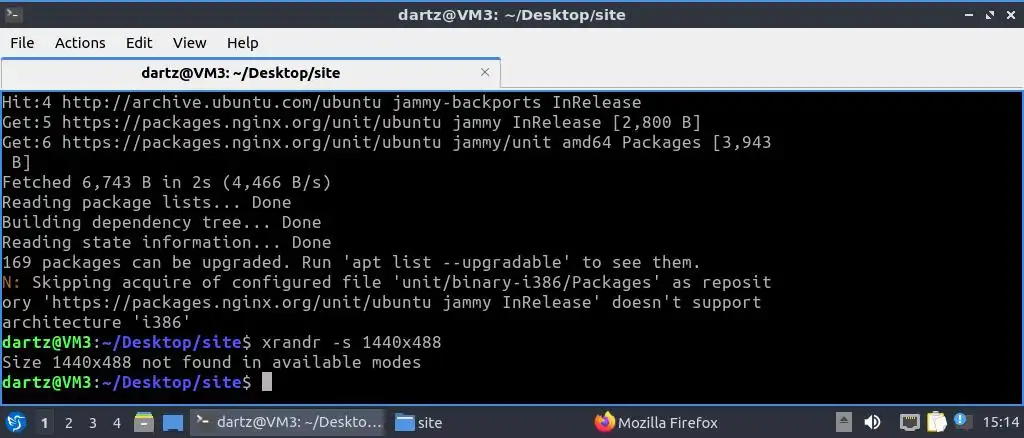Switch to workspace 1
Image resolution: width=1024 pixels, height=438 pixels.
click(44, 423)
